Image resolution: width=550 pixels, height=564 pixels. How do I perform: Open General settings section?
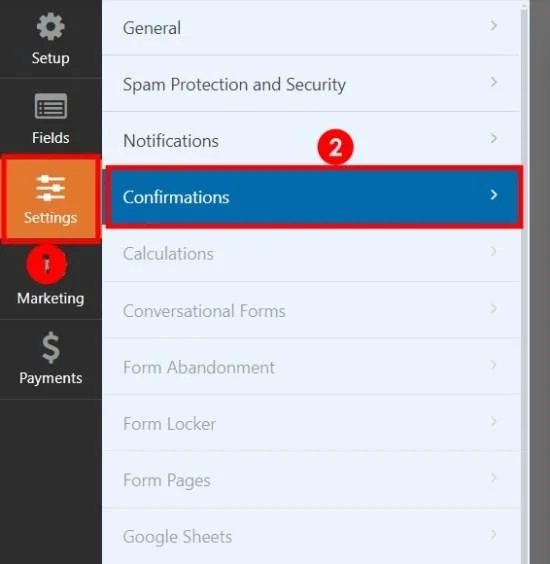click(311, 28)
